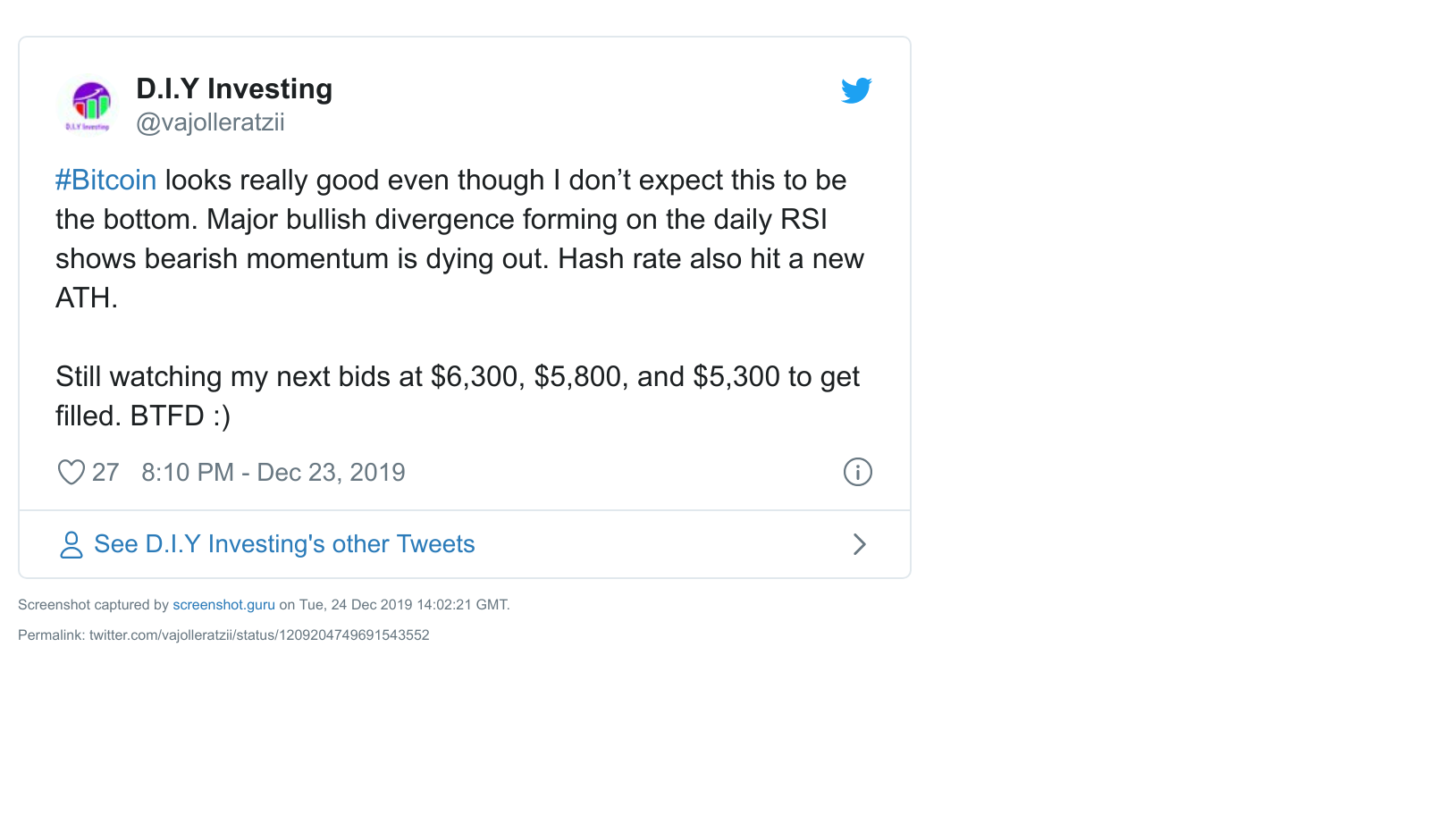1430x840 pixels.
Task: Click the twitter.com permalink URL text
Action: tap(259, 635)
